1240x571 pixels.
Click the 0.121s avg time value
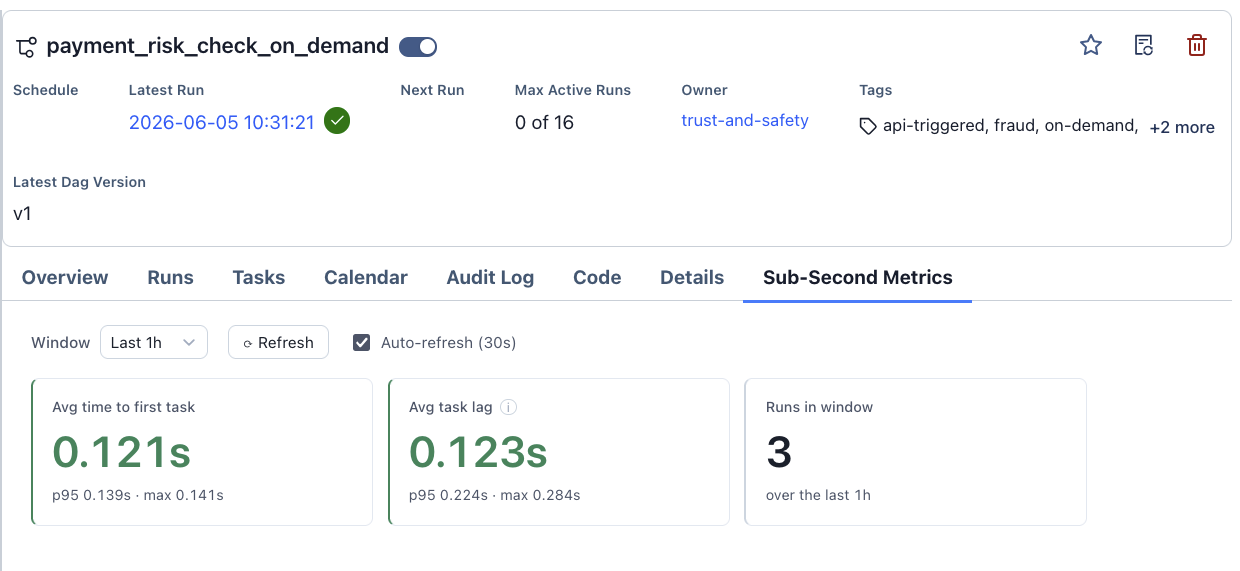[x=122, y=452]
